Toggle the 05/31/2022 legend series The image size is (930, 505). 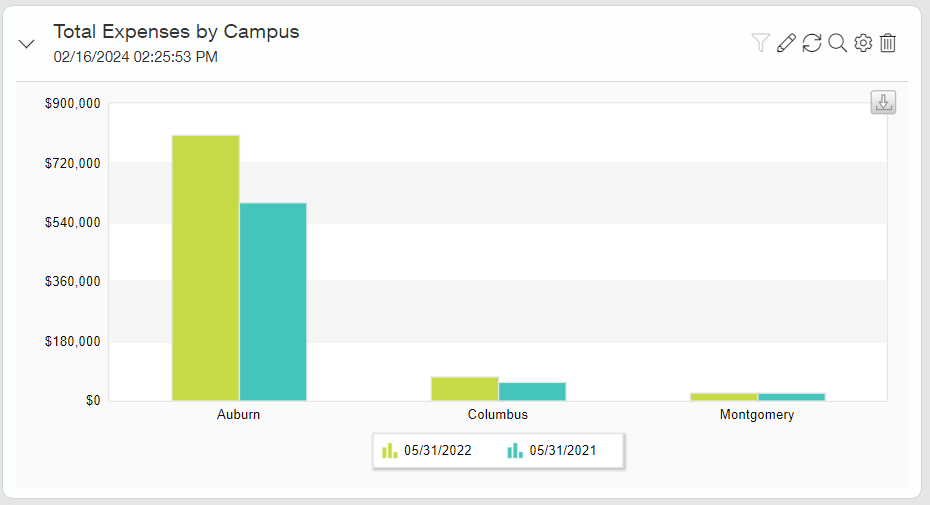tap(428, 451)
